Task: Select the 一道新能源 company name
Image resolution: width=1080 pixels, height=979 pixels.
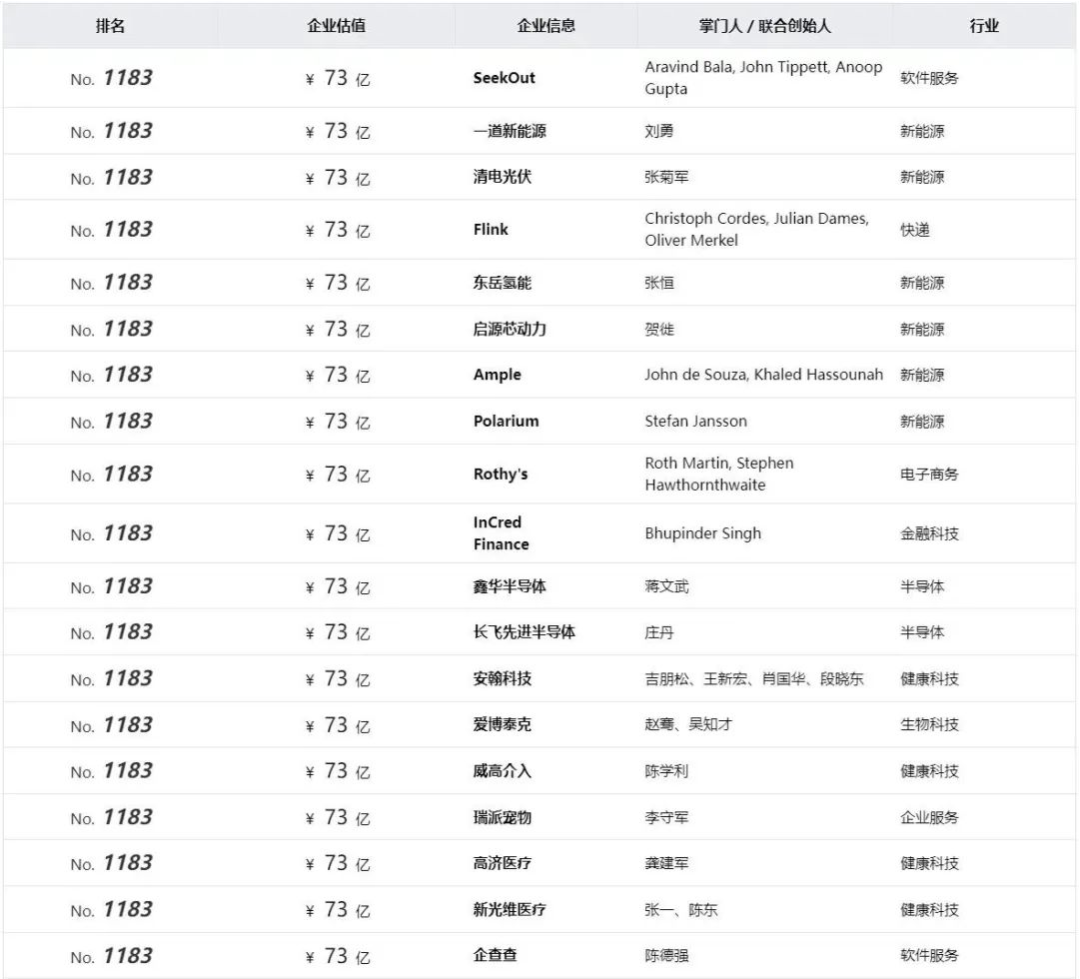Action: [x=510, y=131]
